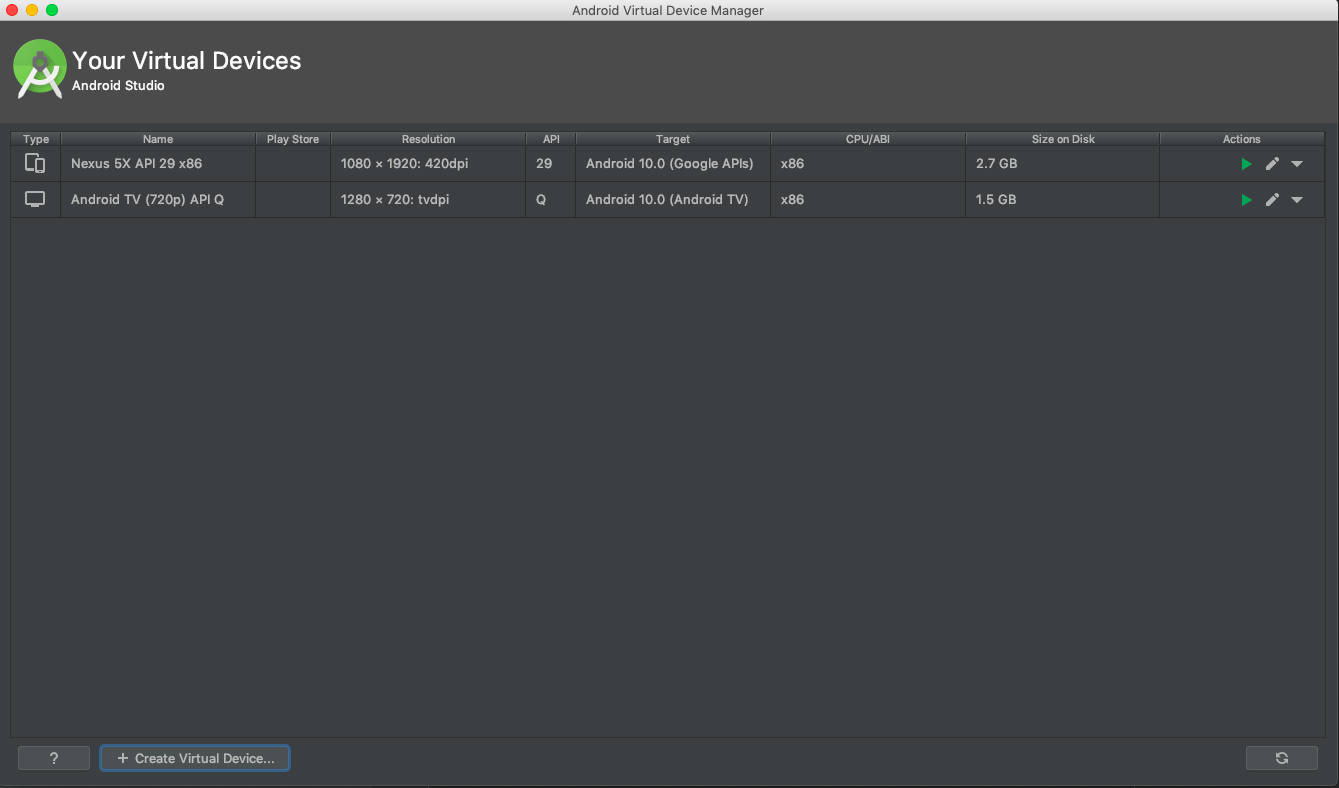Select the Nexus 5X API 29 x86 name
The width and height of the screenshot is (1339, 788).
[x=136, y=163]
